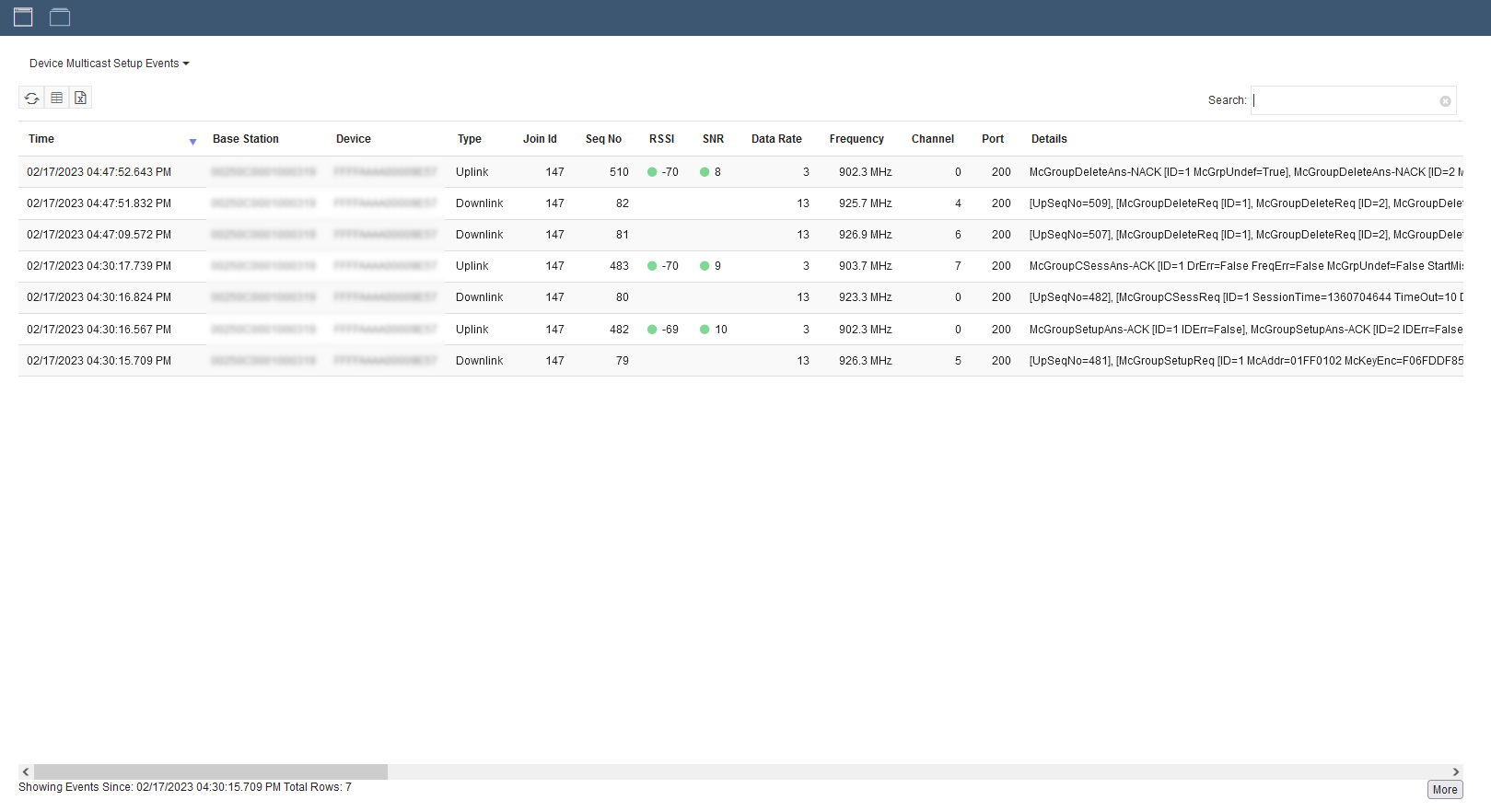Open the Device Multicast Setup Events dropdown
Image resolution: width=1491 pixels, height=812 pixels.
pos(109,64)
